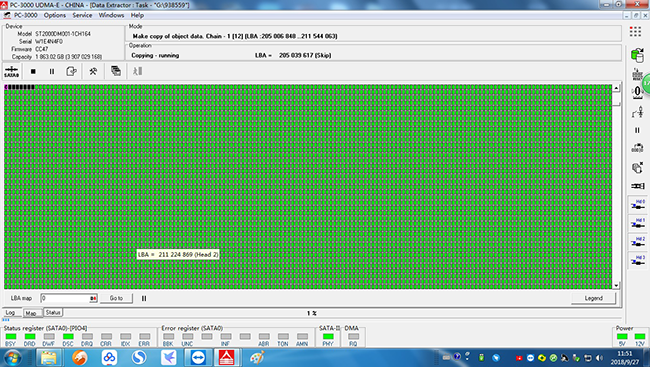Click the green database copy icon

click(637, 55)
